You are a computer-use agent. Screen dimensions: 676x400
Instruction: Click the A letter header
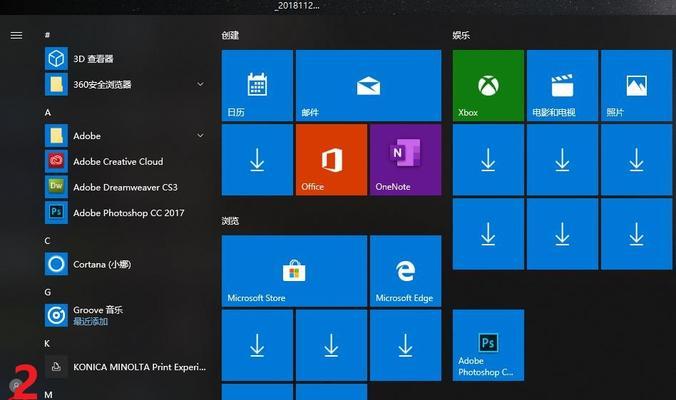tap(48, 112)
